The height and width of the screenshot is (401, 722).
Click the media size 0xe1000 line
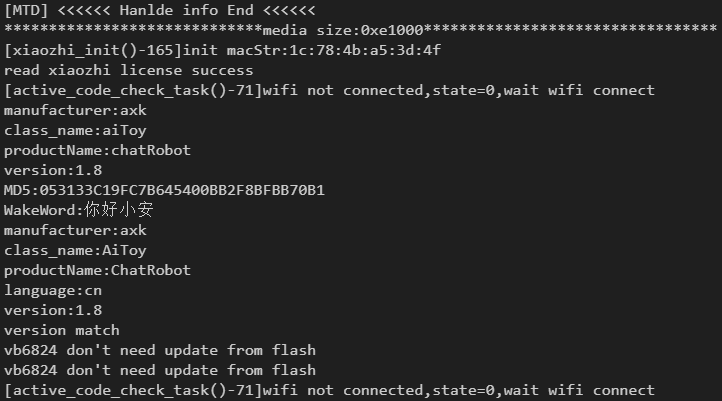coord(360,30)
